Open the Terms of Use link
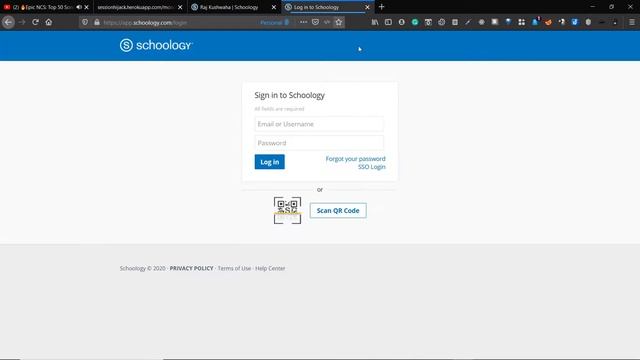The width and height of the screenshot is (640, 360). point(234,268)
